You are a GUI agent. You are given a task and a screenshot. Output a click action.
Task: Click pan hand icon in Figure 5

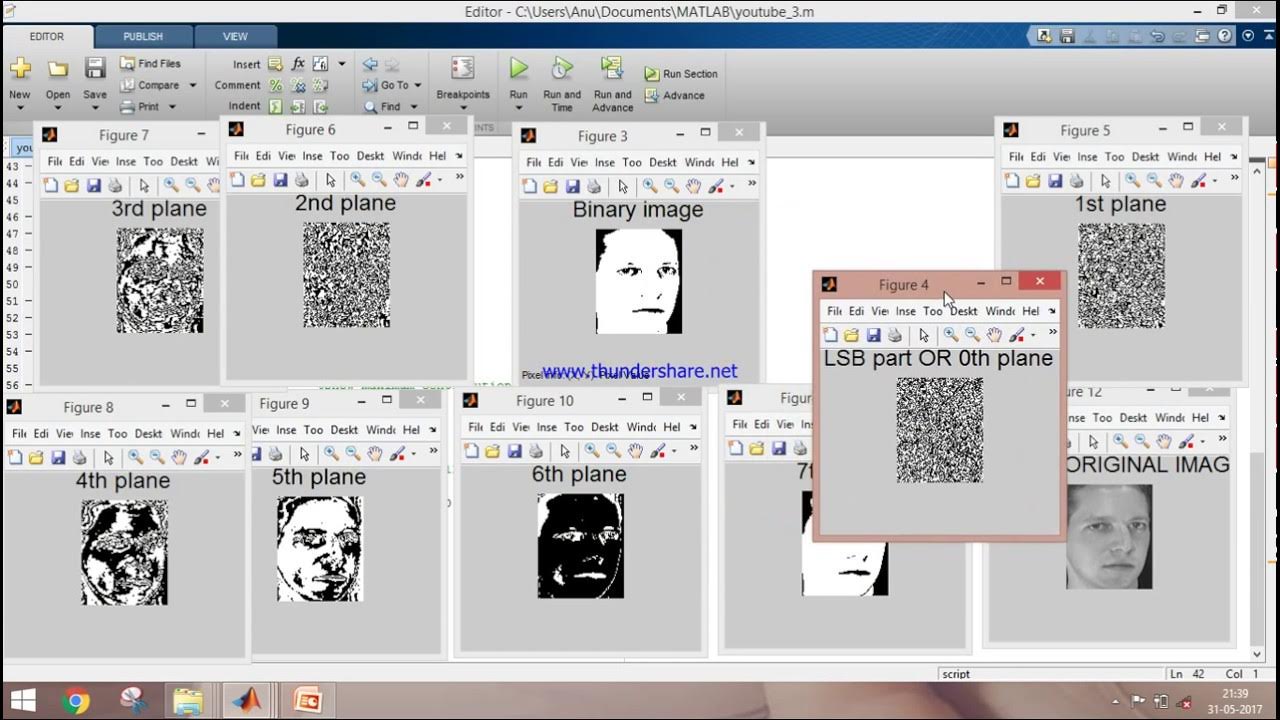(1176, 181)
